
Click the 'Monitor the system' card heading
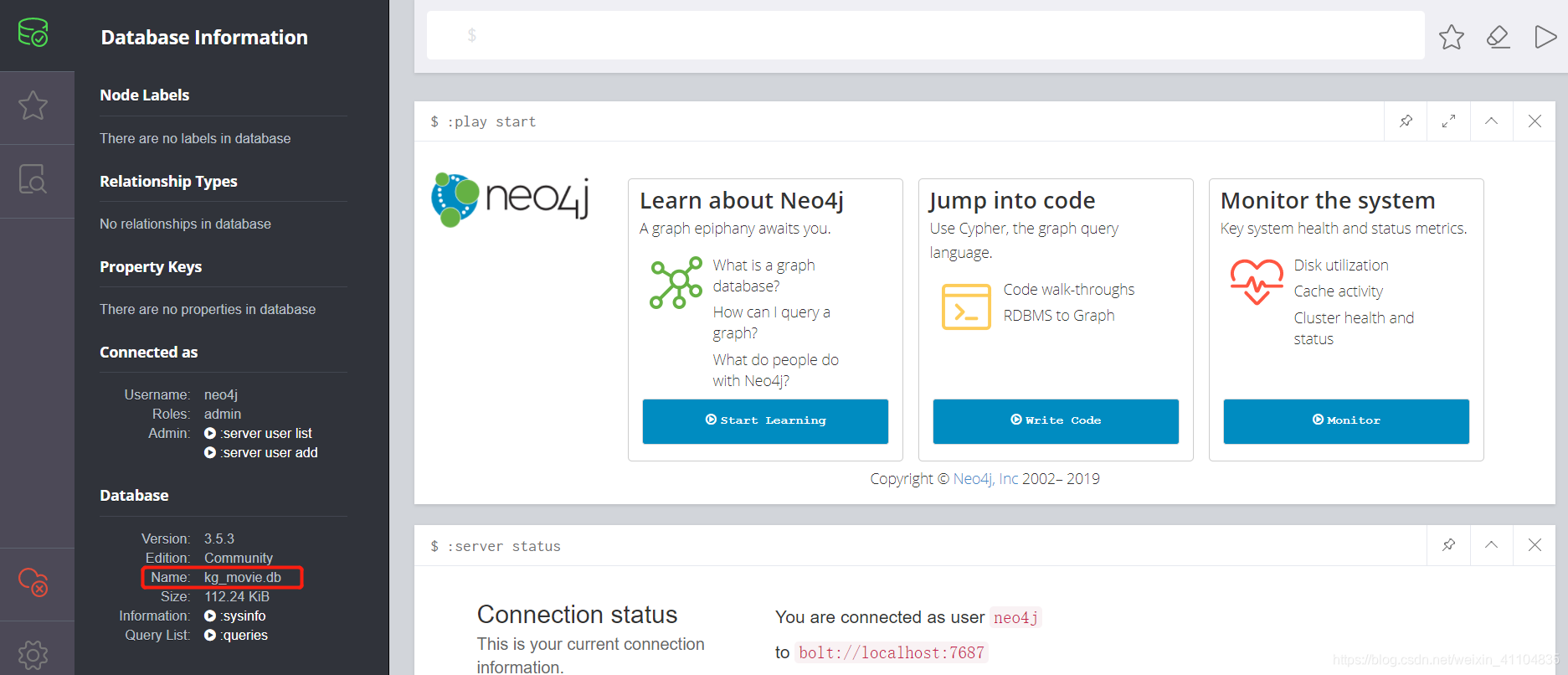(1328, 201)
